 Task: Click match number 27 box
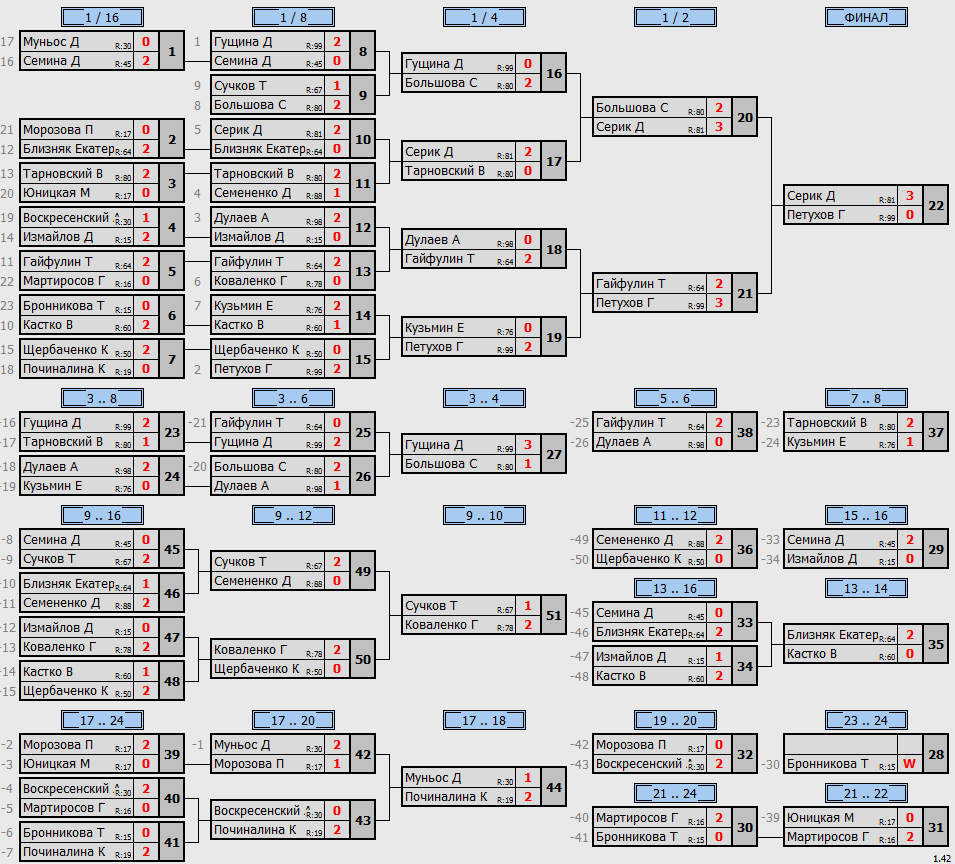554,454
